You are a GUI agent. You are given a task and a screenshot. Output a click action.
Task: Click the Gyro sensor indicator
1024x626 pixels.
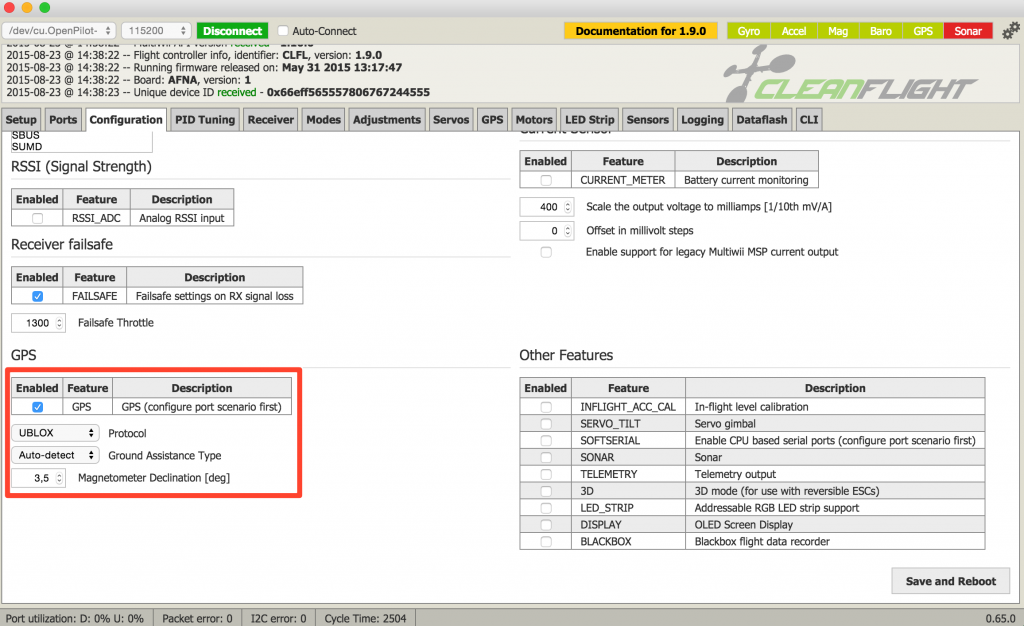tap(748, 31)
